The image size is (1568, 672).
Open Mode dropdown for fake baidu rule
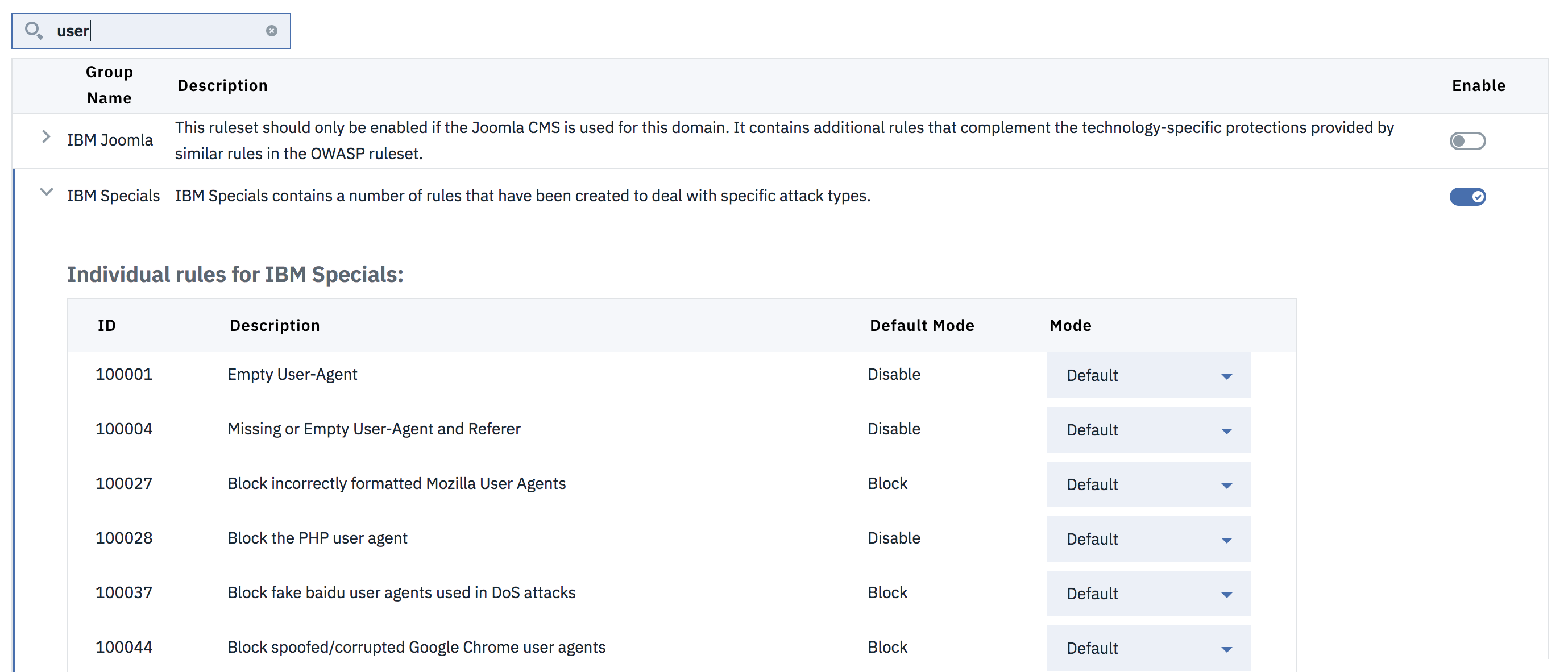click(x=1148, y=594)
